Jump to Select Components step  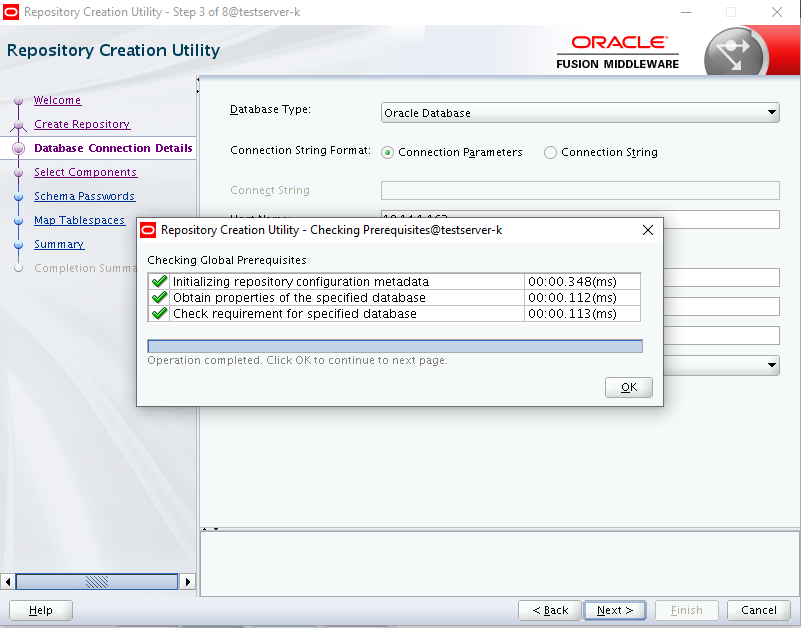tap(85, 172)
